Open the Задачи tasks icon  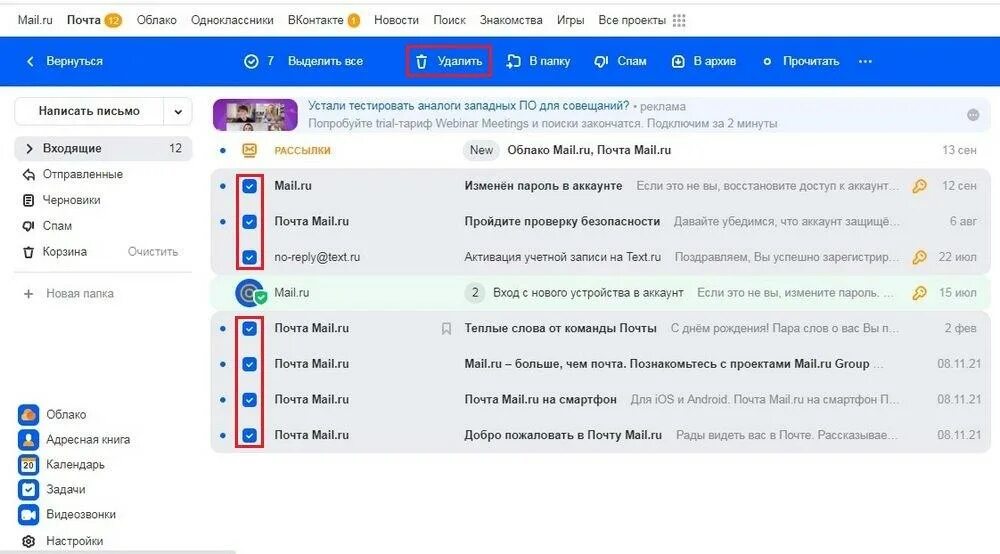29,489
